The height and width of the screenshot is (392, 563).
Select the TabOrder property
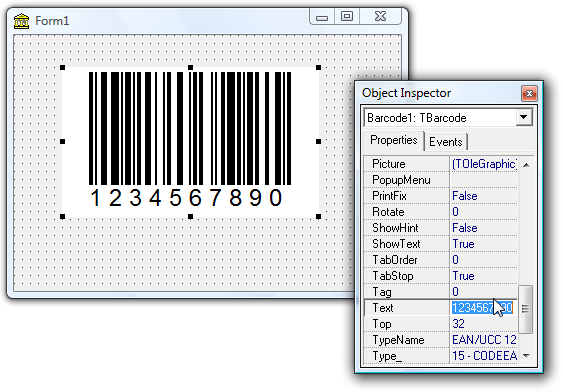(406, 260)
